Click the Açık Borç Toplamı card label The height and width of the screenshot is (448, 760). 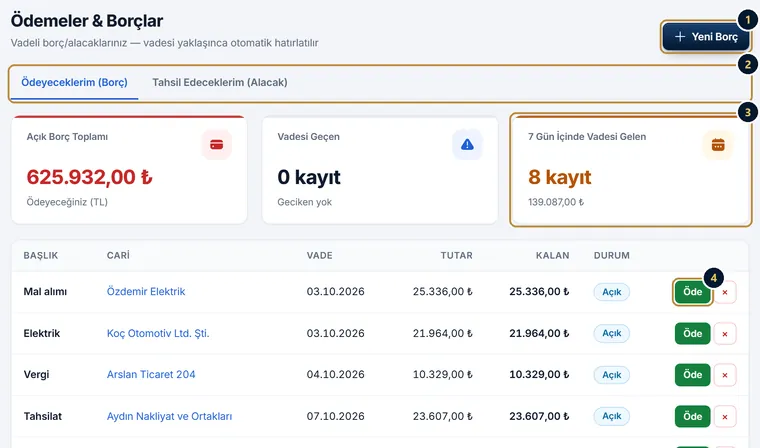[67, 137]
